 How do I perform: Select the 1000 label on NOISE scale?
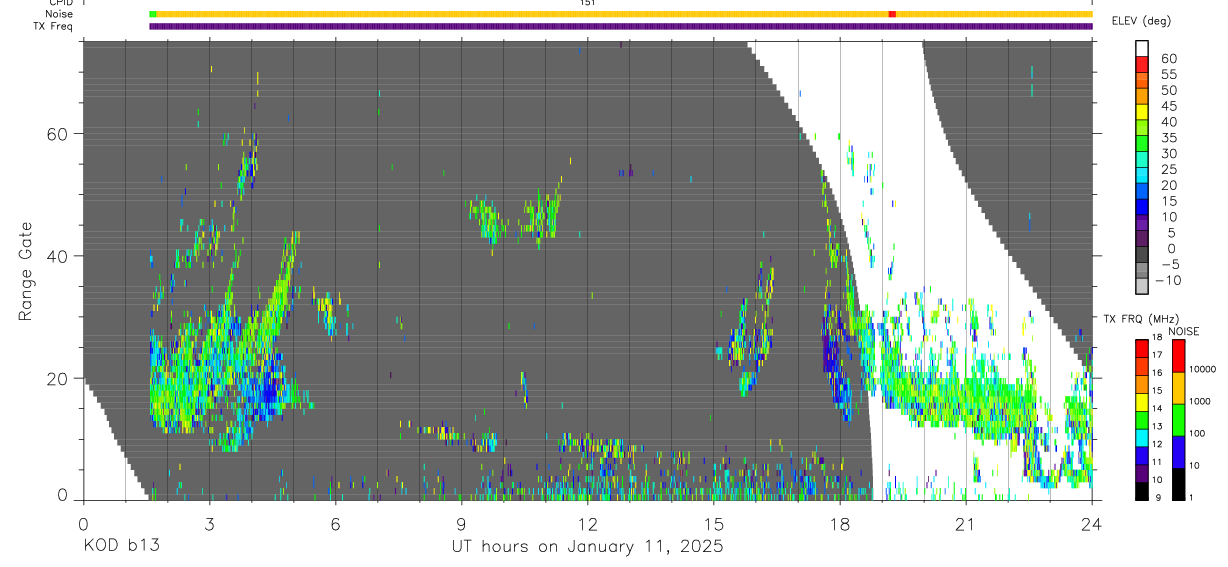click(x=1200, y=401)
